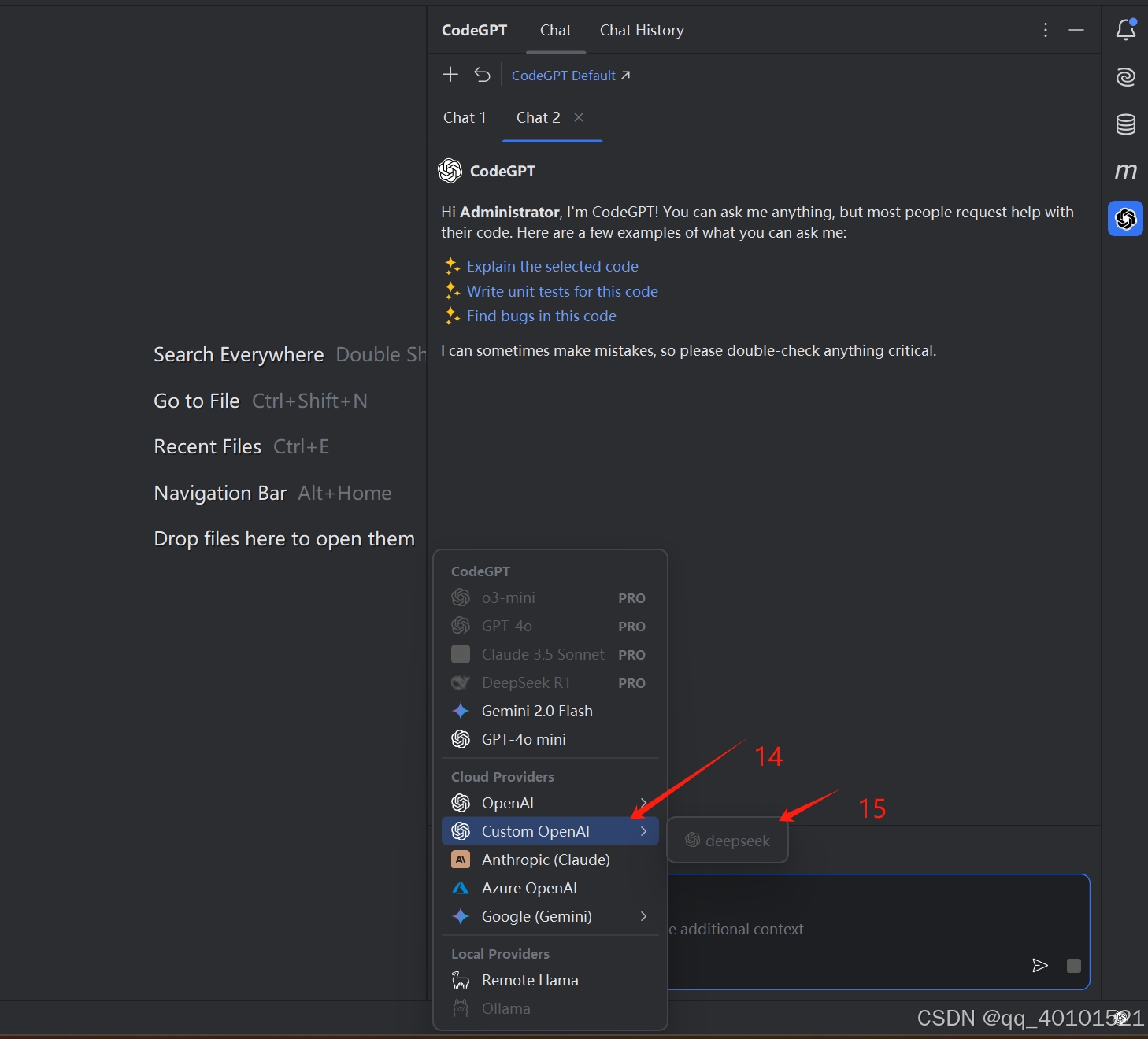Click the sparkle icon beside Write unit tests
The height and width of the screenshot is (1039, 1148).
coord(452,290)
